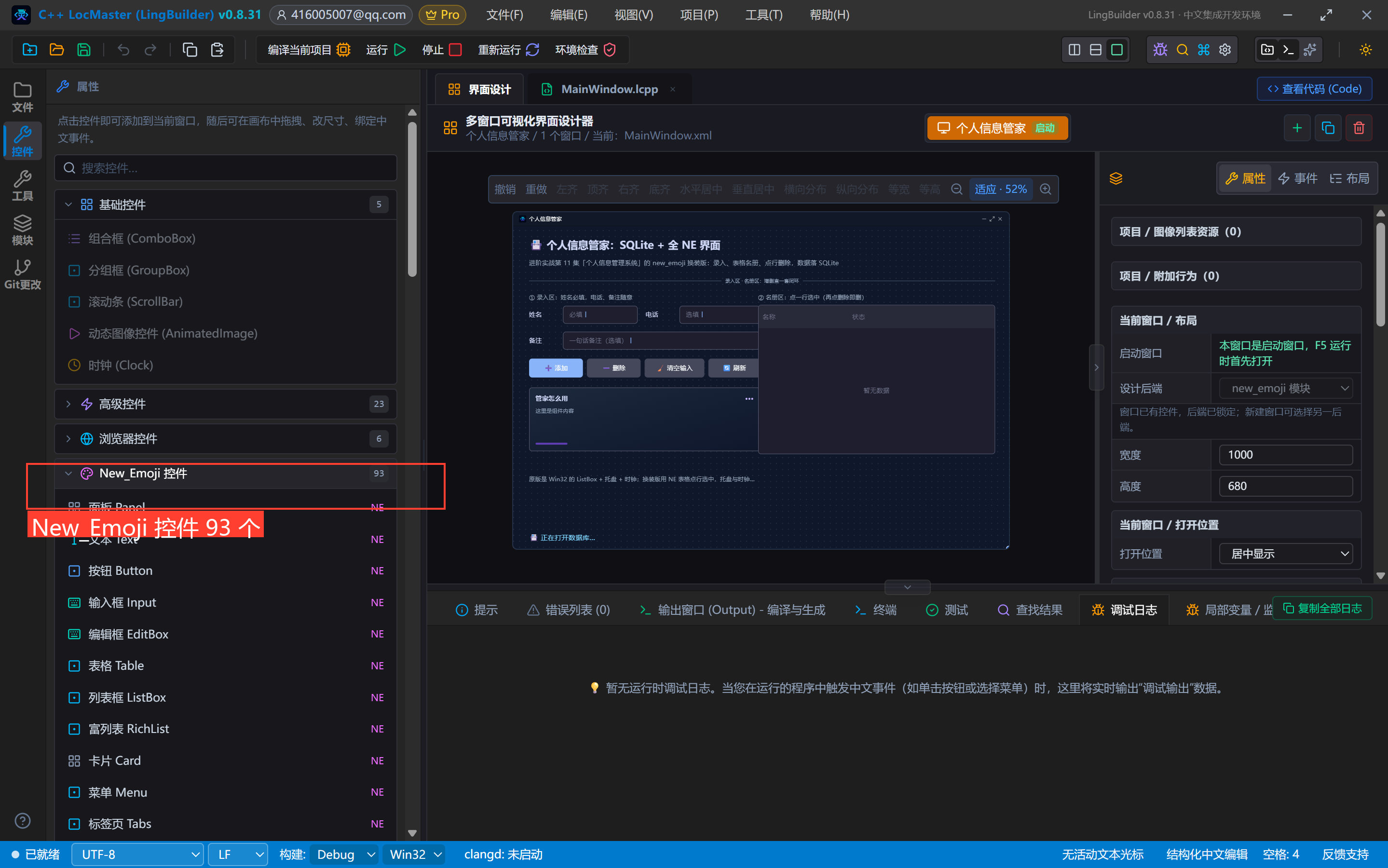Switch to the 事件 tab in properties
Viewport: 1388px width, 868px height.
click(1297, 178)
